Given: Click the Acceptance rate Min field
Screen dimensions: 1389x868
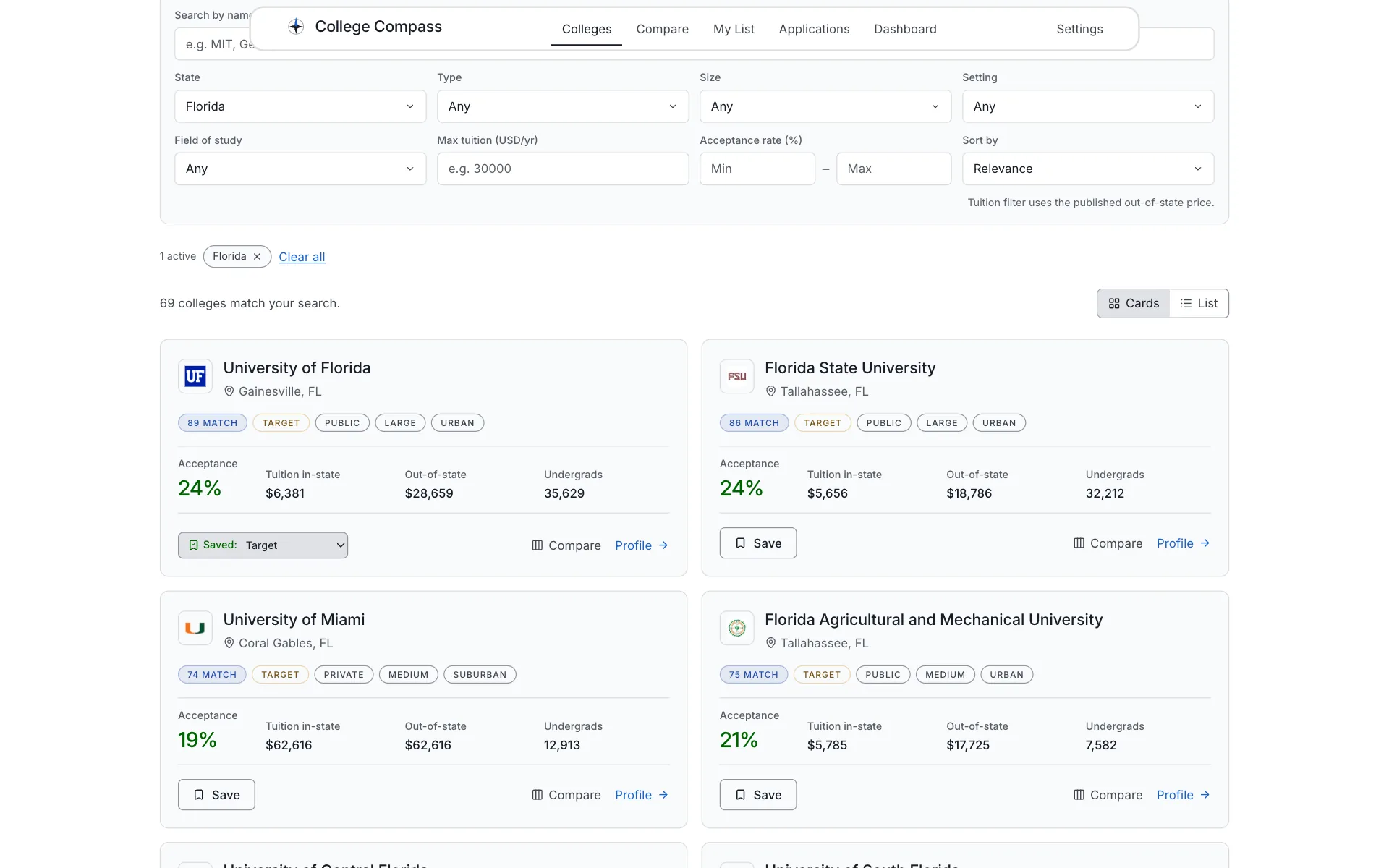Looking at the screenshot, I should click(x=757, y=169).
